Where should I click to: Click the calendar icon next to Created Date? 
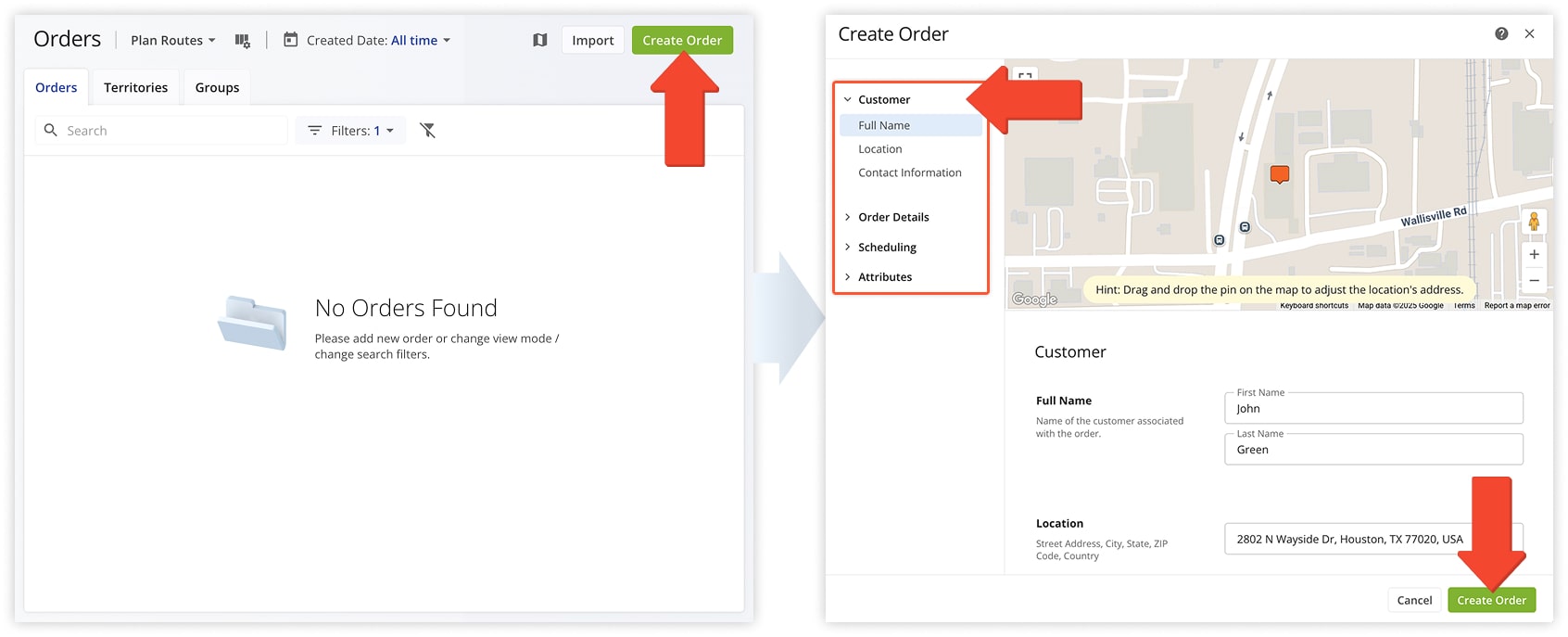coord(290,40)
